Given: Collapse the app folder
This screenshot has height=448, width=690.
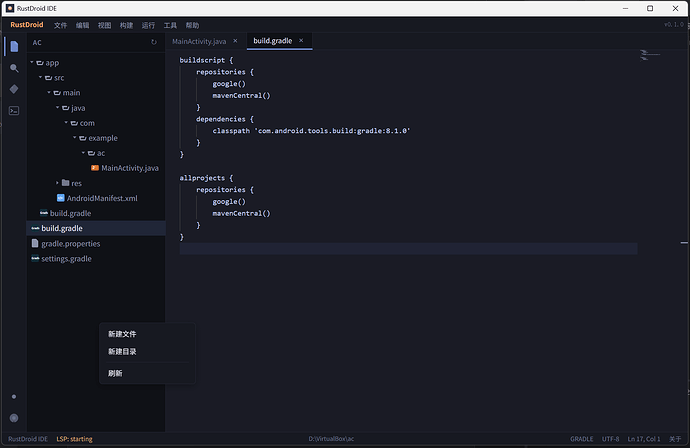Looking at the screenshot, I should [32, 62].
